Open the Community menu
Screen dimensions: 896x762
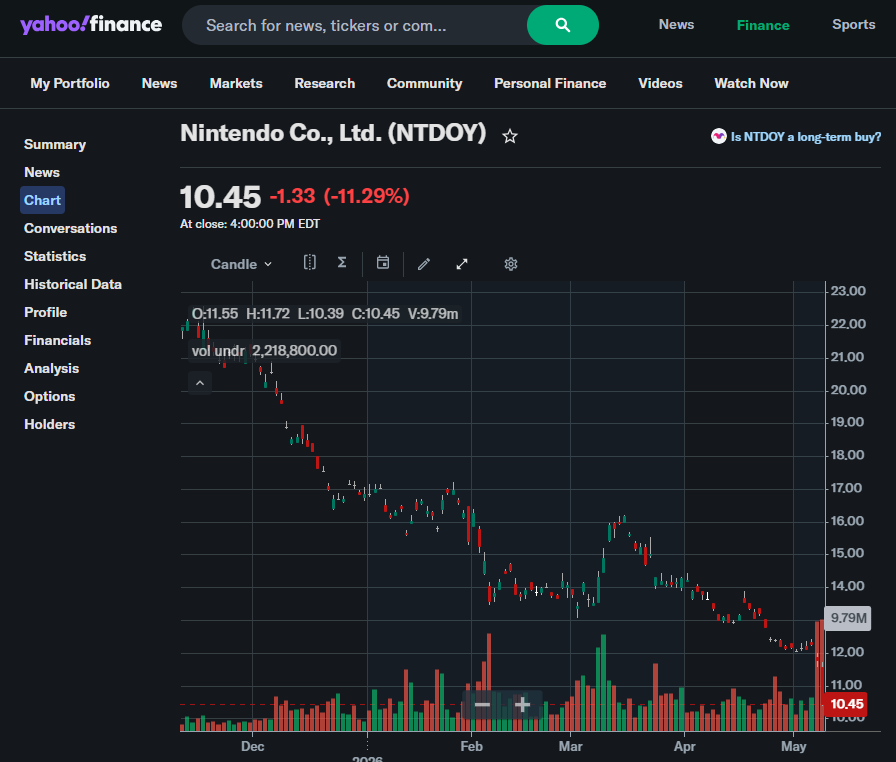(x=425, y=83)
